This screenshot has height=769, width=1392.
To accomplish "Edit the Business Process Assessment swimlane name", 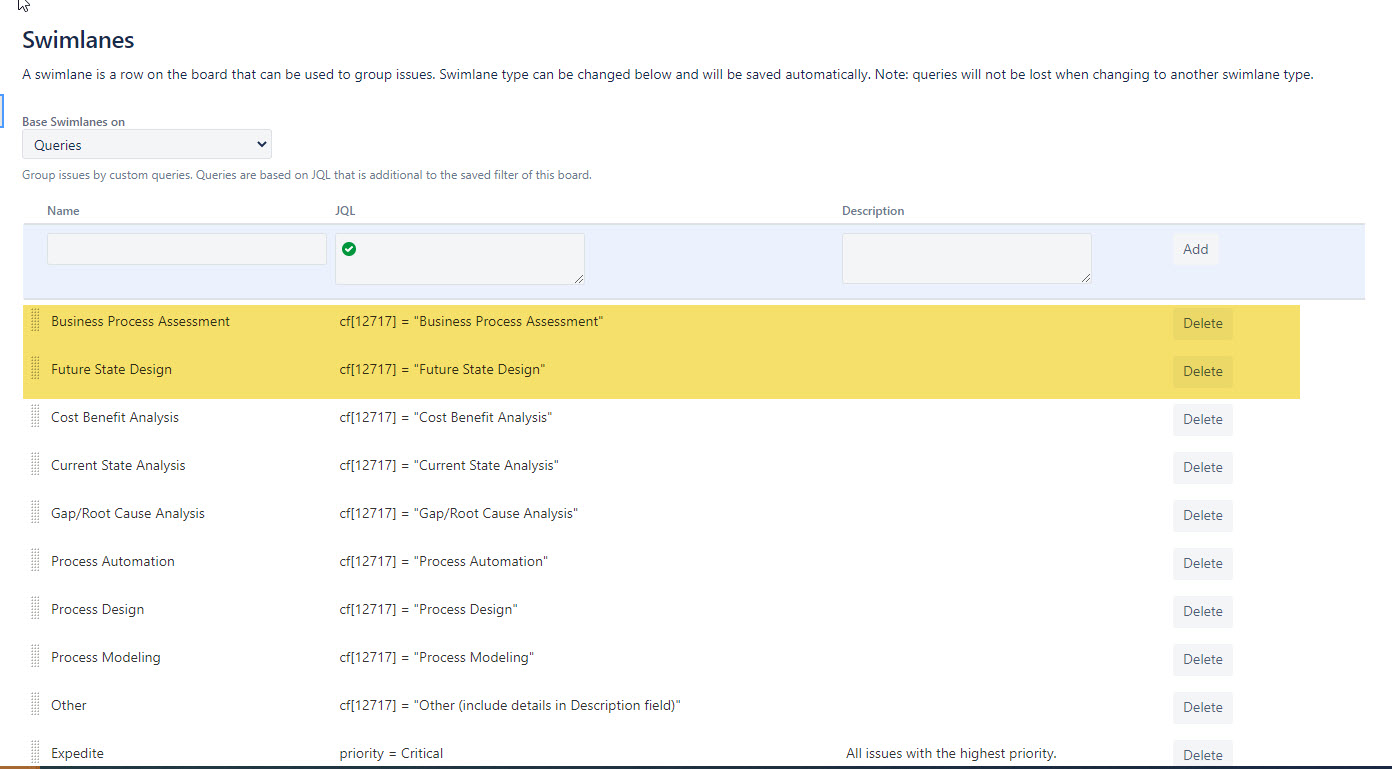I will tap(140, 321).
